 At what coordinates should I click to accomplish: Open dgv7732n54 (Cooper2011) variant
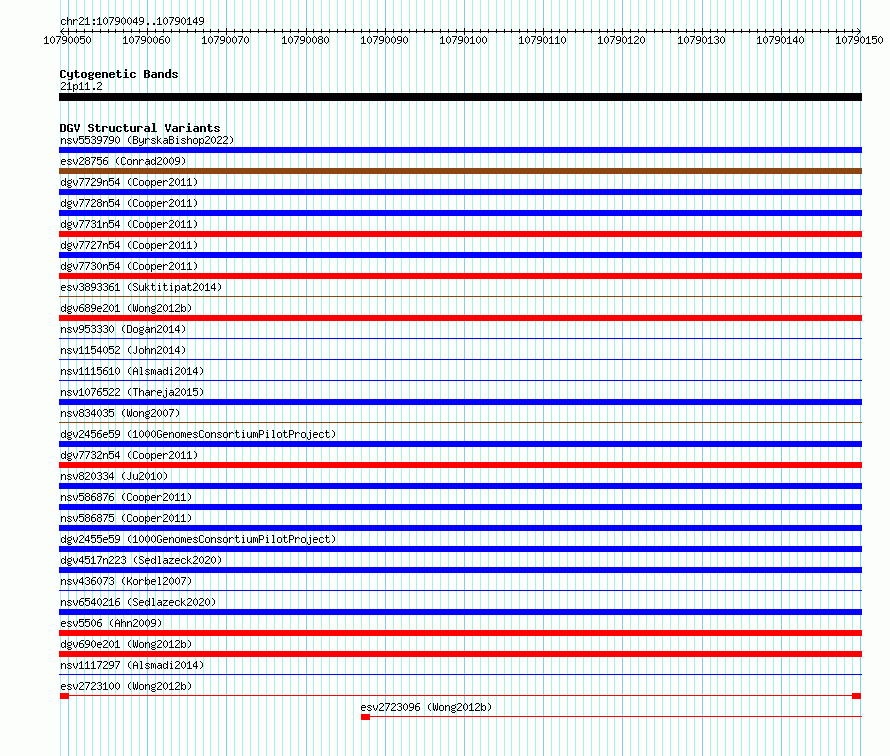(129, 455)
